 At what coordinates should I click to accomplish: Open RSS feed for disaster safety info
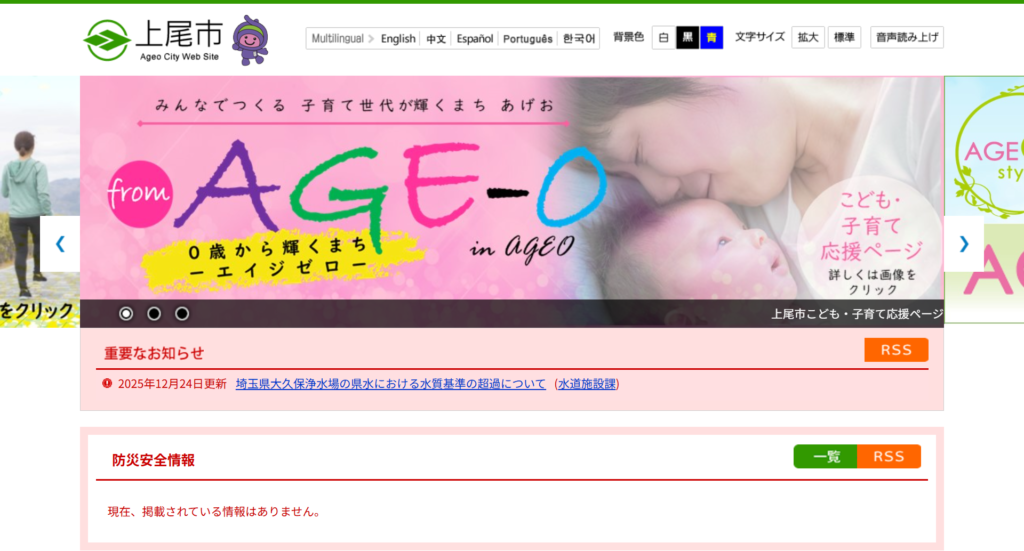tap(889, 457)
